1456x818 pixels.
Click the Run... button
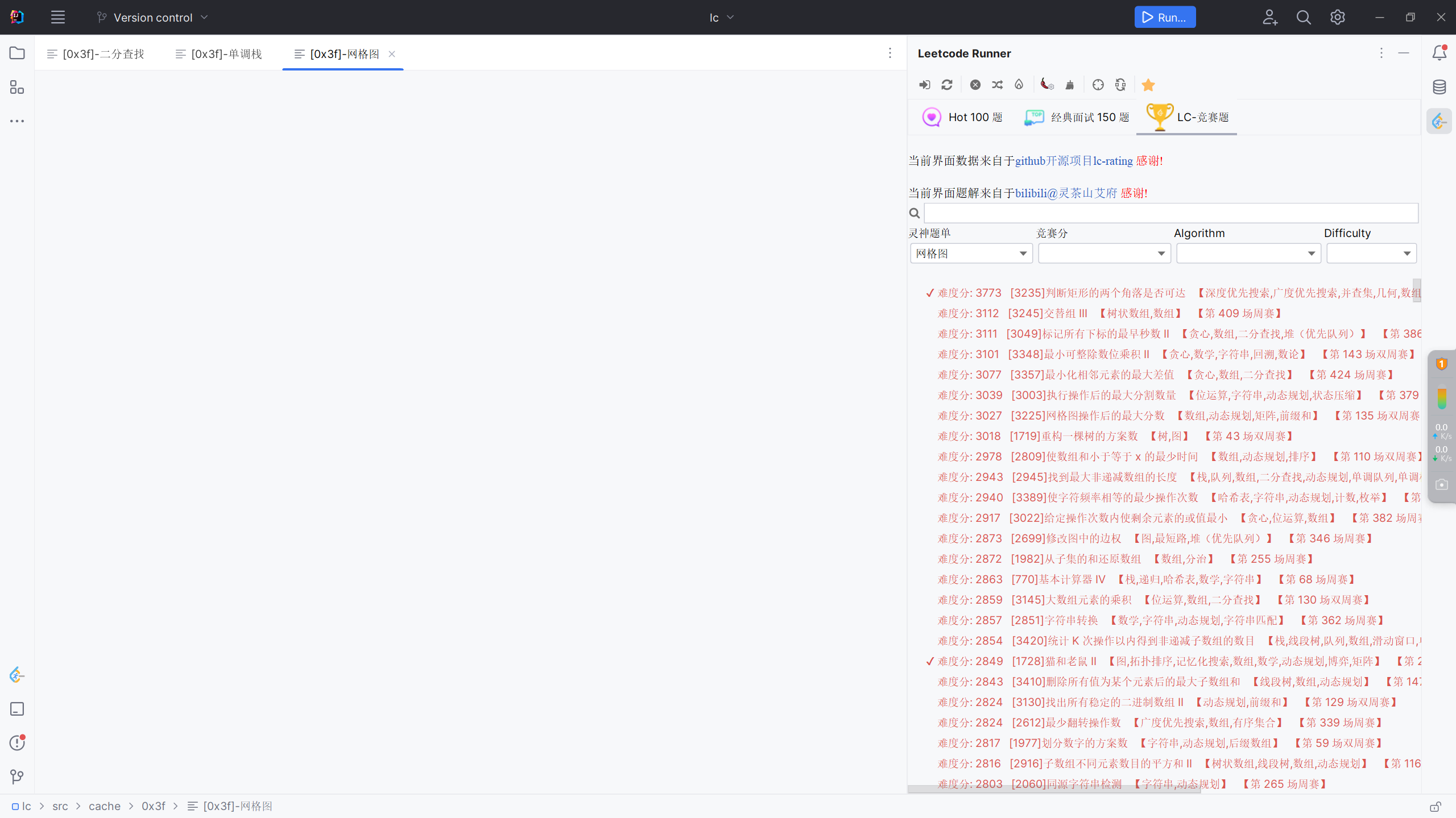coord(1165,17)
